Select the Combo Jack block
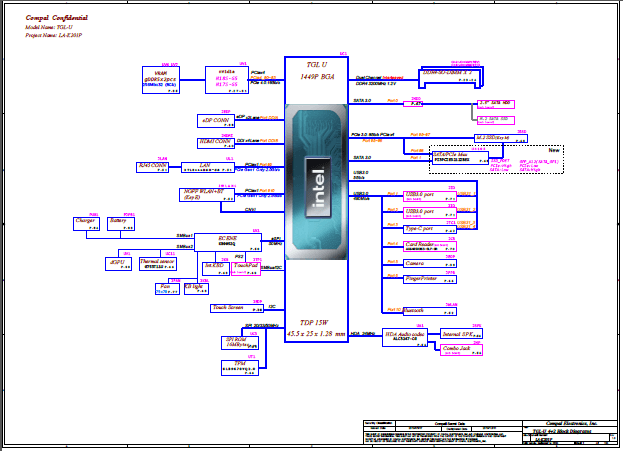 coord(456,349)
